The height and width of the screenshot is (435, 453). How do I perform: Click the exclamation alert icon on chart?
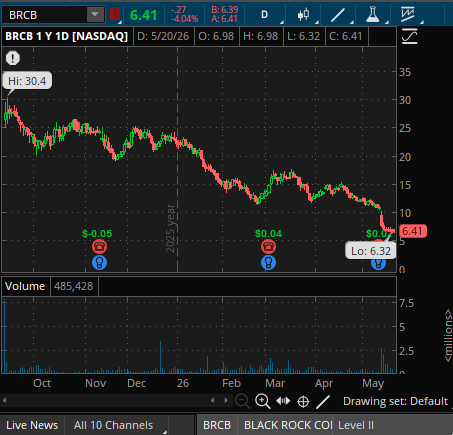13,58
